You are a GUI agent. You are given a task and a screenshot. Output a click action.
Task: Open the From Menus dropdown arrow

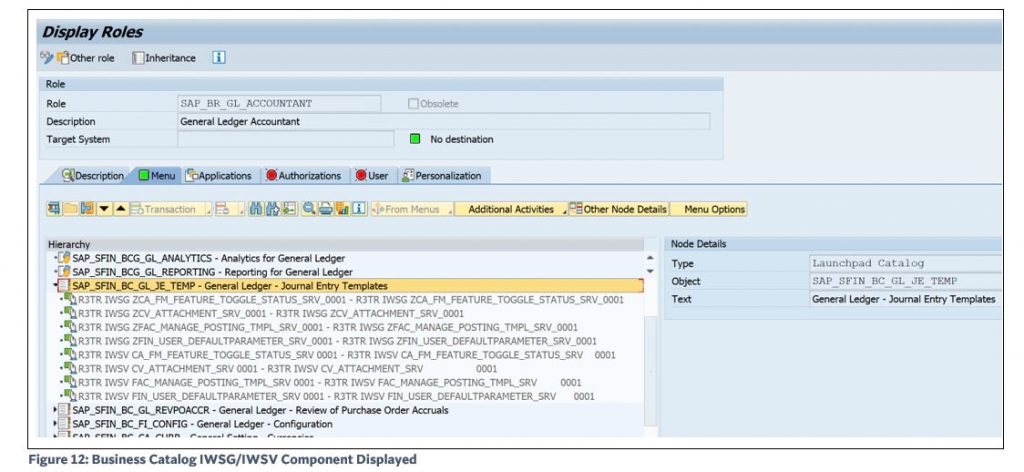coord(450,212)
